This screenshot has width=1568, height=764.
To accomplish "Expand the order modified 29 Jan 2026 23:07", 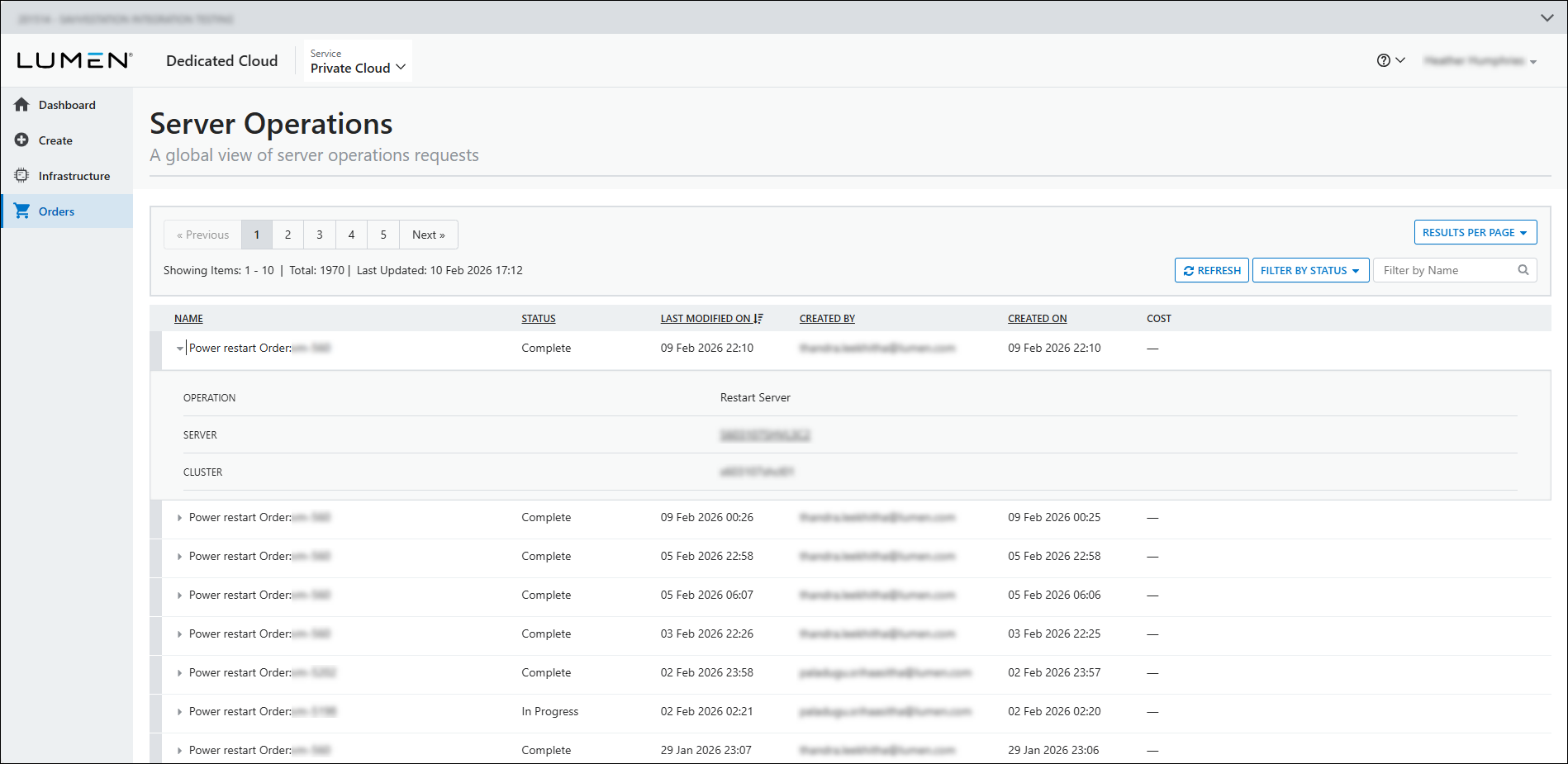I will pos(179,751).
